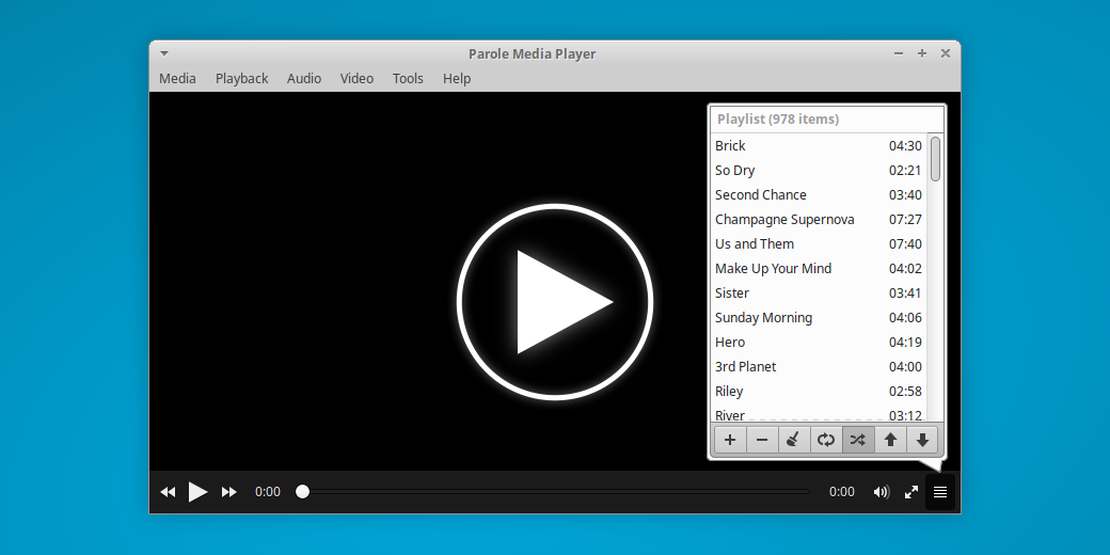The height and width of the screenshot is (555, 1110).
Task: Move selected track down
Action: (922, 440)
